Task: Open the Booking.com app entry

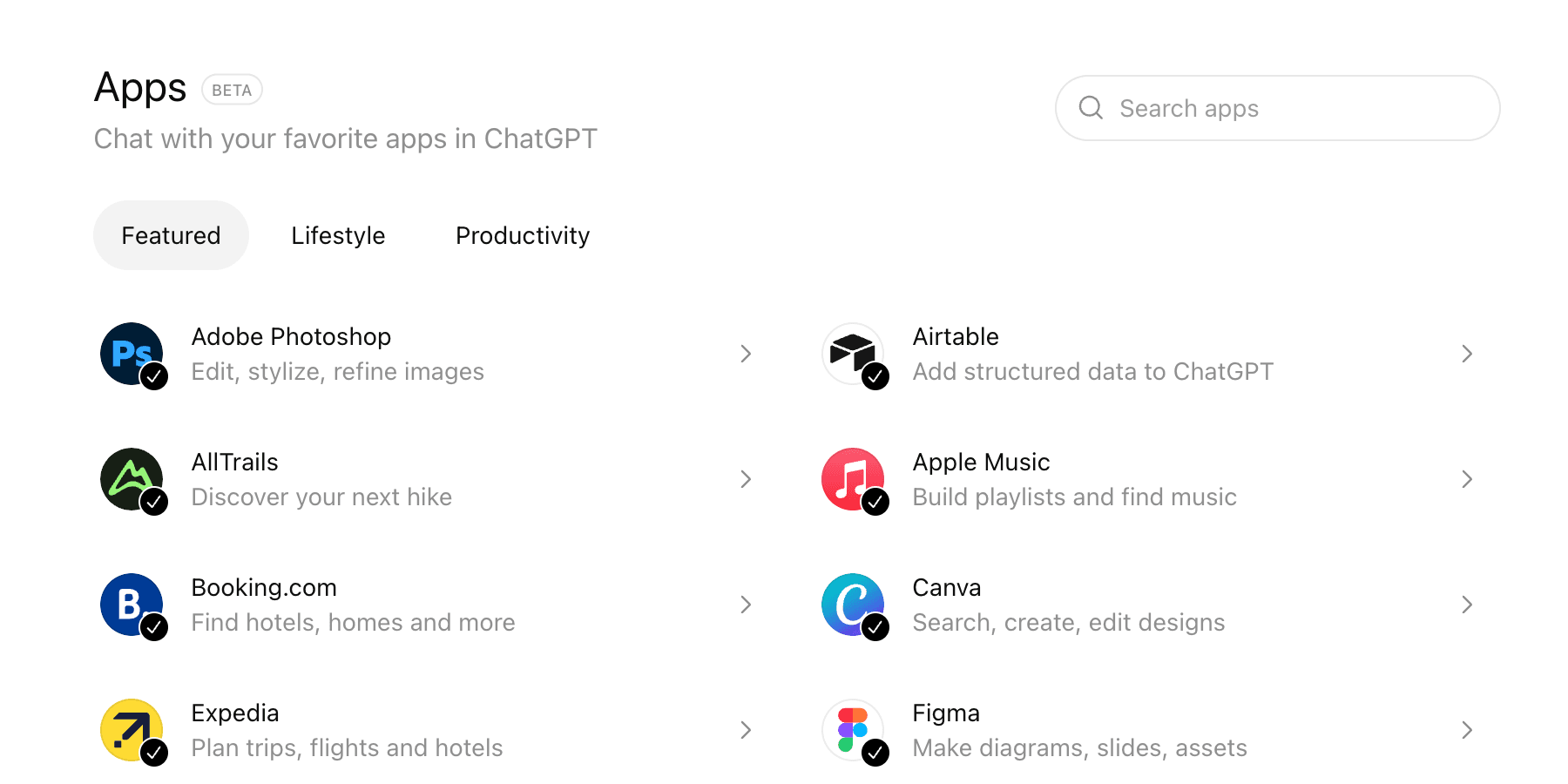Action: [264, 587]
